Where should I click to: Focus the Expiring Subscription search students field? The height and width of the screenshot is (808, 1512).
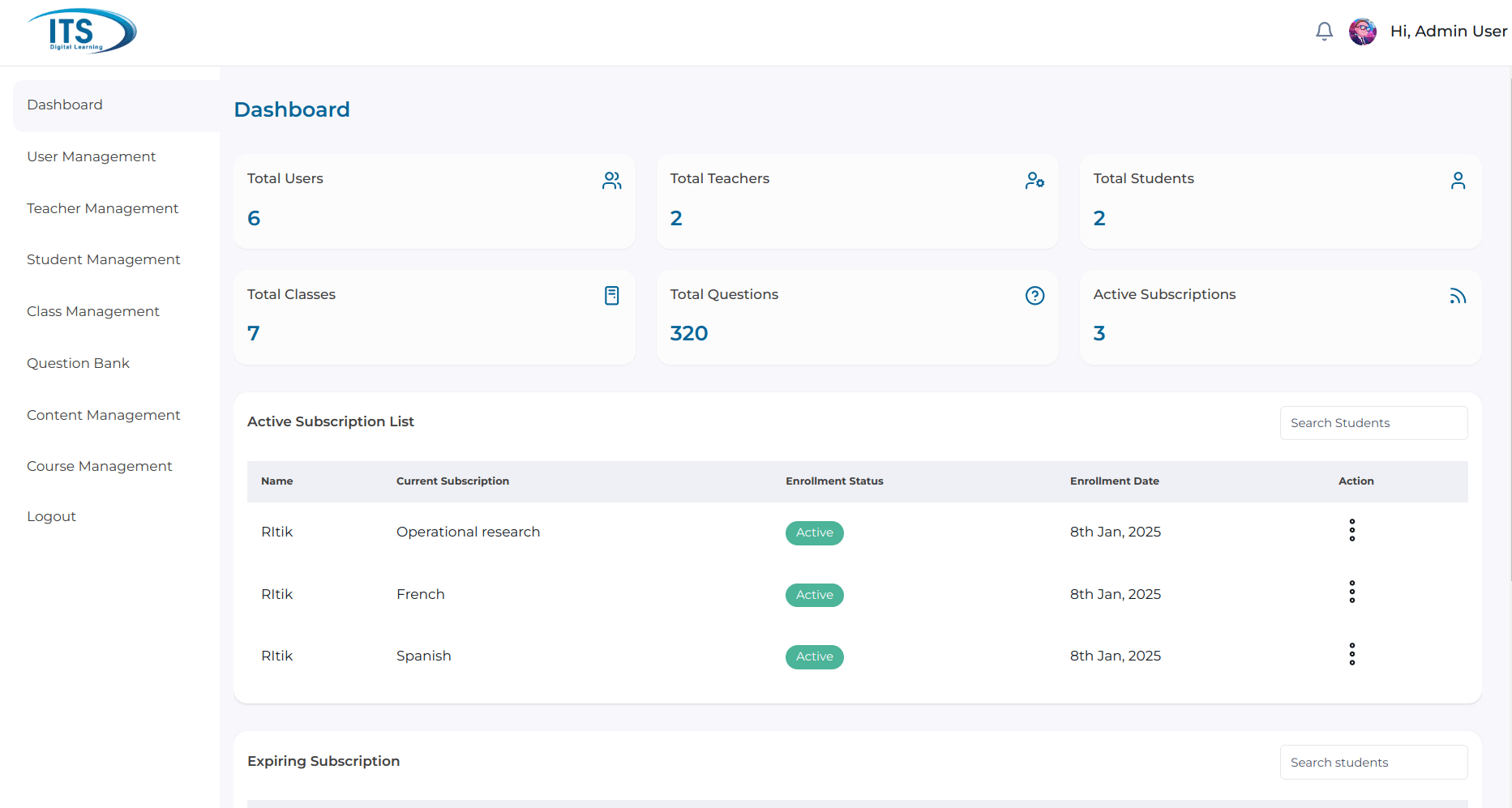[x=1373, y=763]
